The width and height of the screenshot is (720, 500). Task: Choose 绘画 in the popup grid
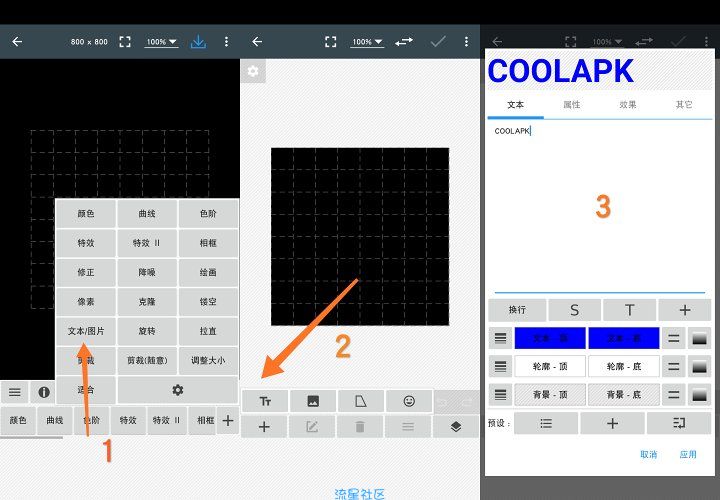click(x=208, y=272)
